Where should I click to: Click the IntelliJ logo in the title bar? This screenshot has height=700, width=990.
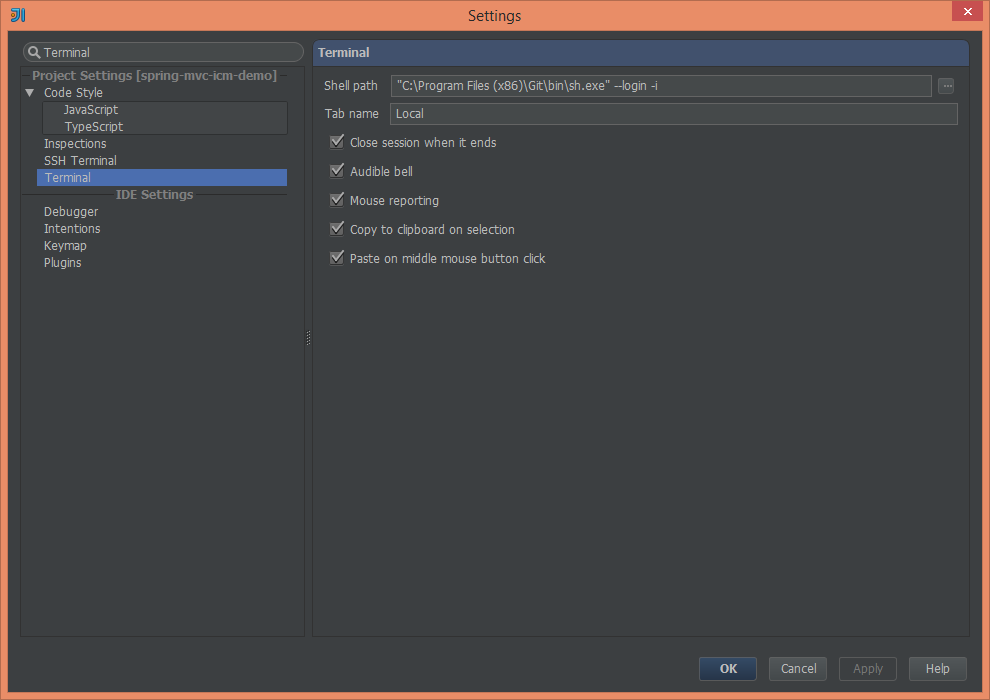[16, 15]
